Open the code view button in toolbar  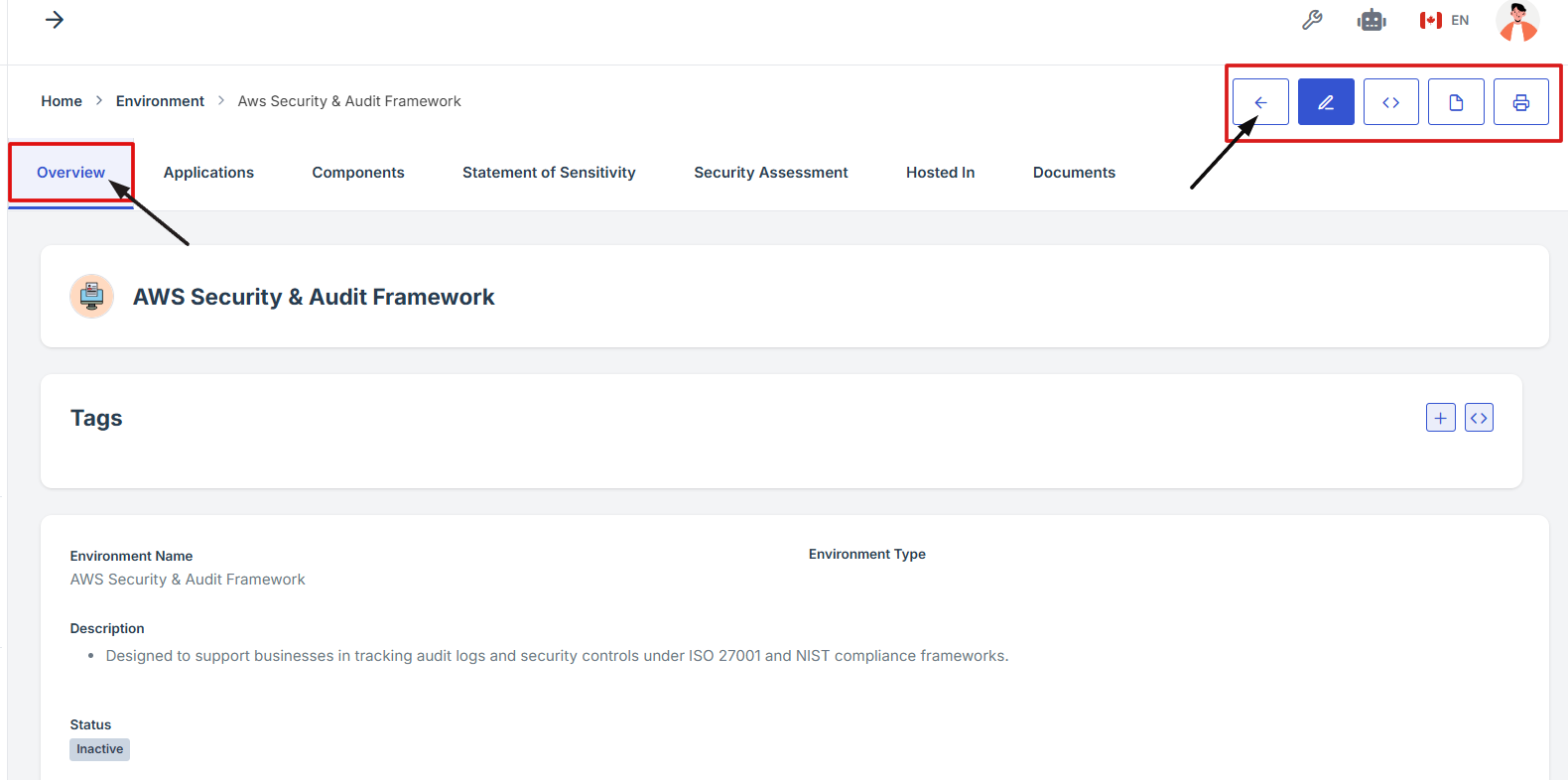click(1390, 102)
